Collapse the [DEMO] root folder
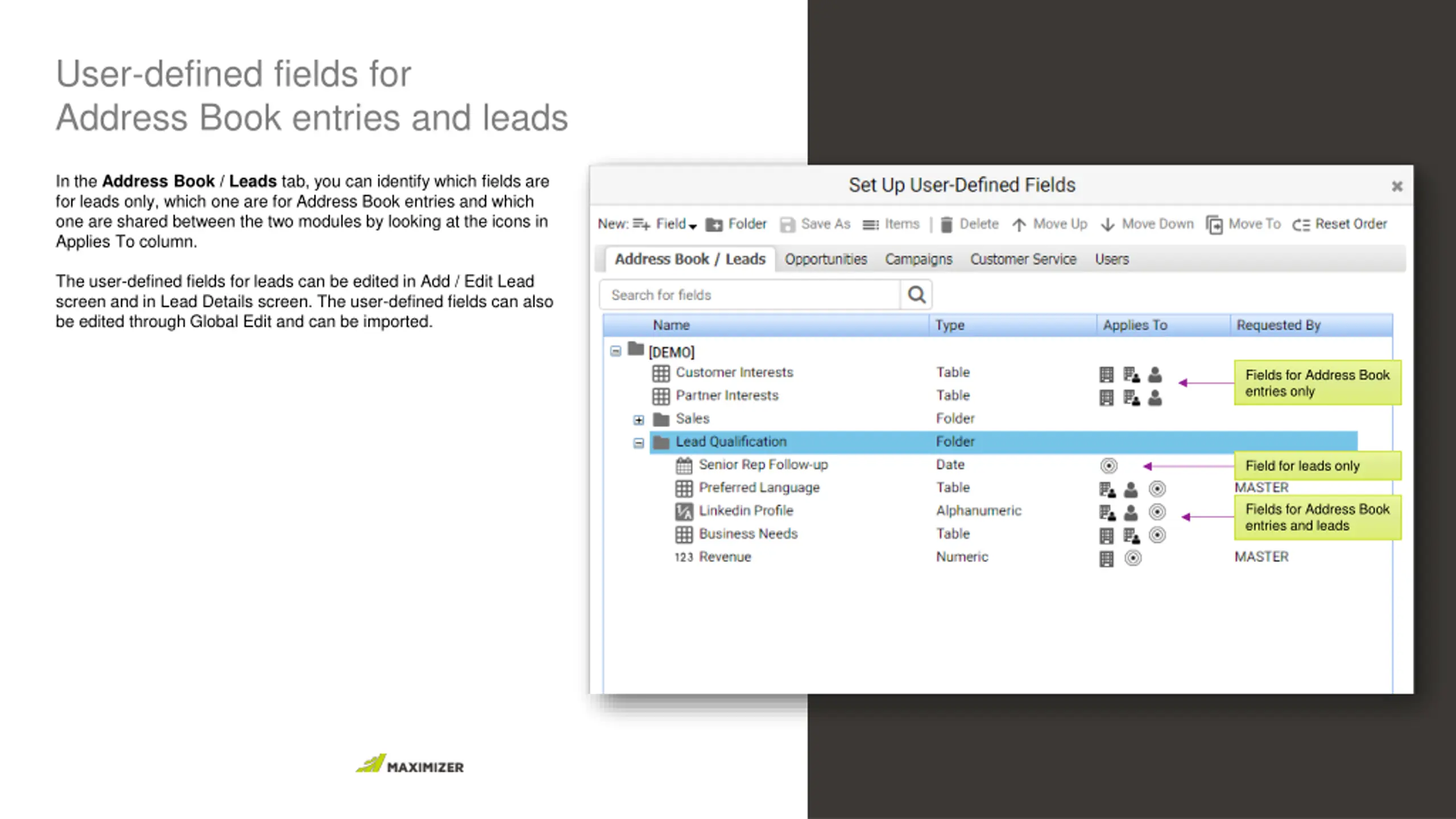The image size is (1456, 819). pyautogui.click(x=615, y=351)
